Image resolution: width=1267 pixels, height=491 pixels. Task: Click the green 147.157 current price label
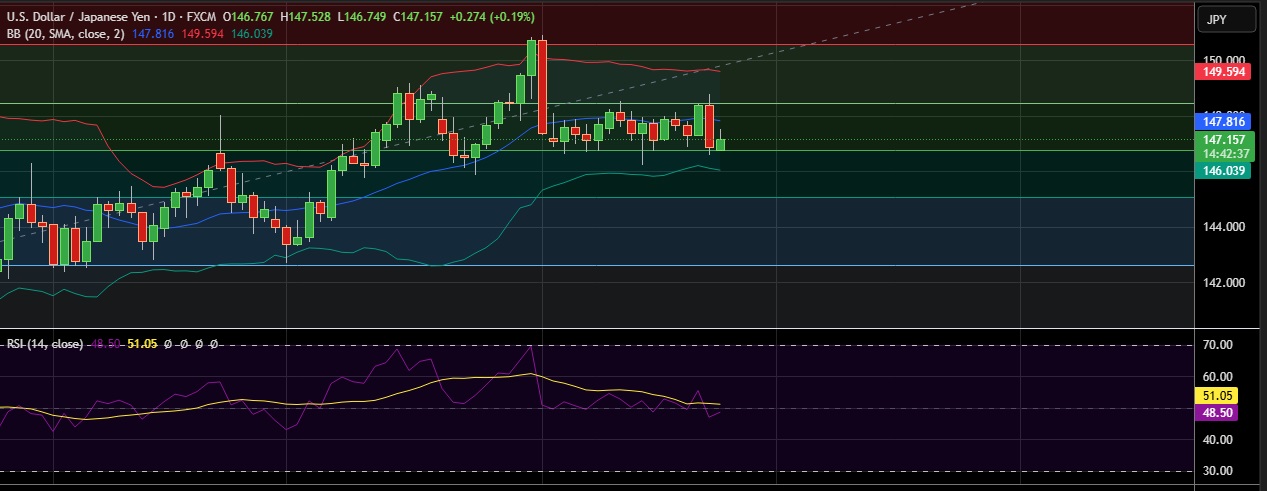pyautogui.click(x=1223, y=139)
